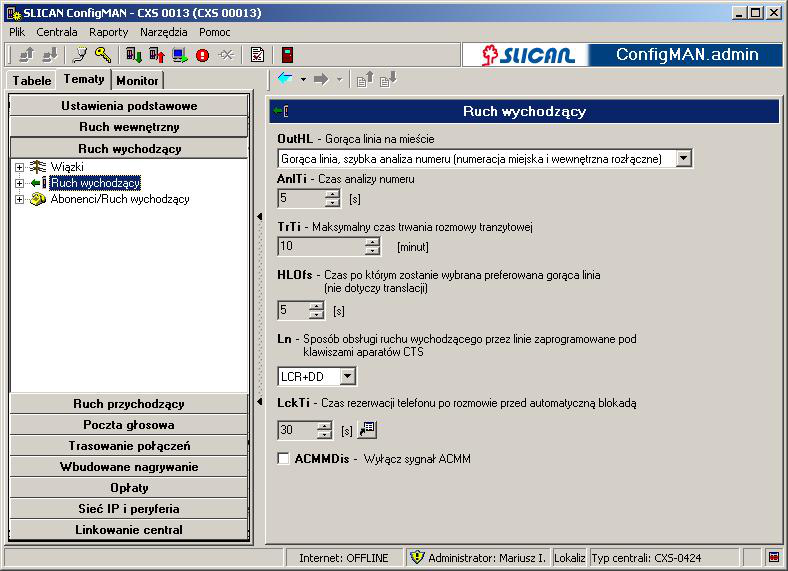Open the Ln LCR+DD dropdown
788x571 pixels.
[x=347, y=376]
